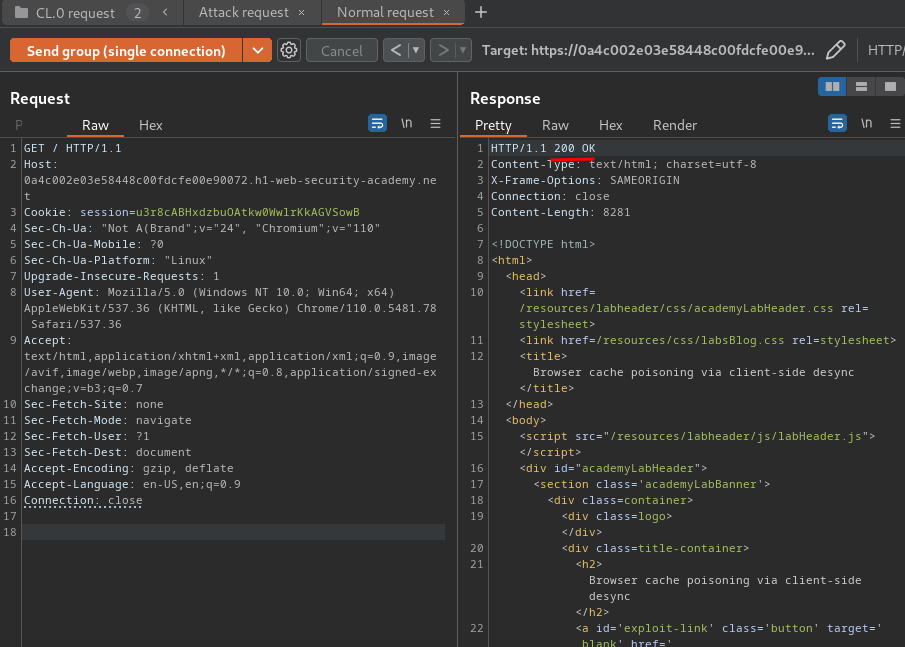This screenshot has width=905, height=647.
Task: Select the Response Raw tab
Action: tap(555, 125)
